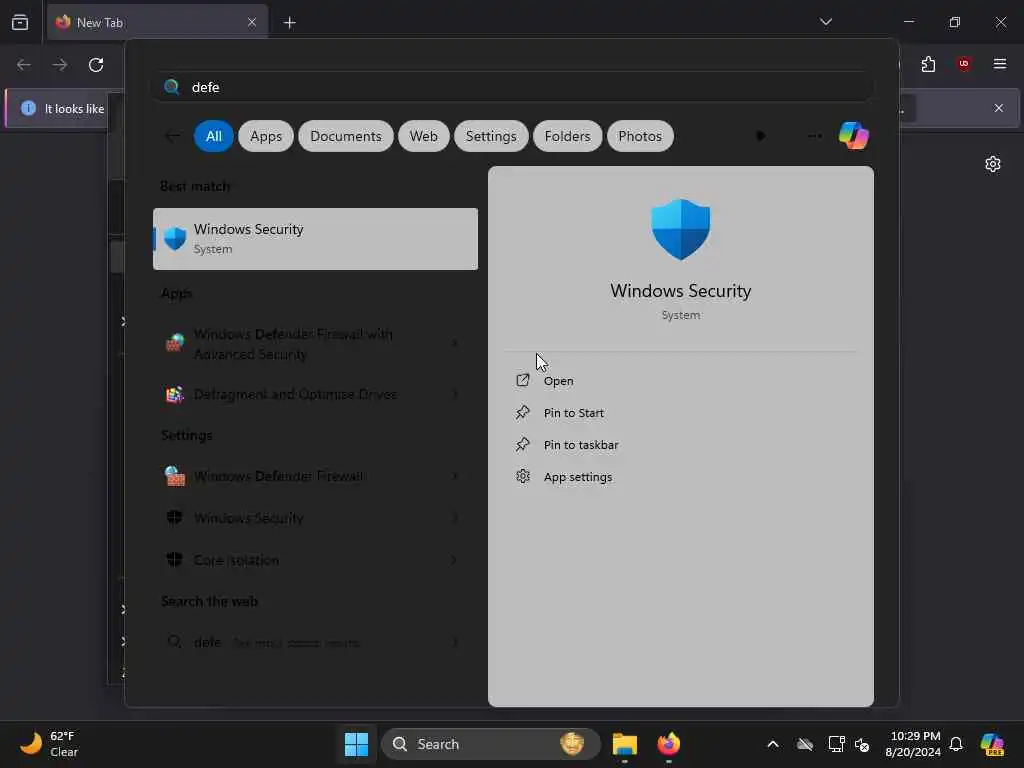Open App settings for Windows Security
This screenshot has height=768, width=1024.
[578, 477]
